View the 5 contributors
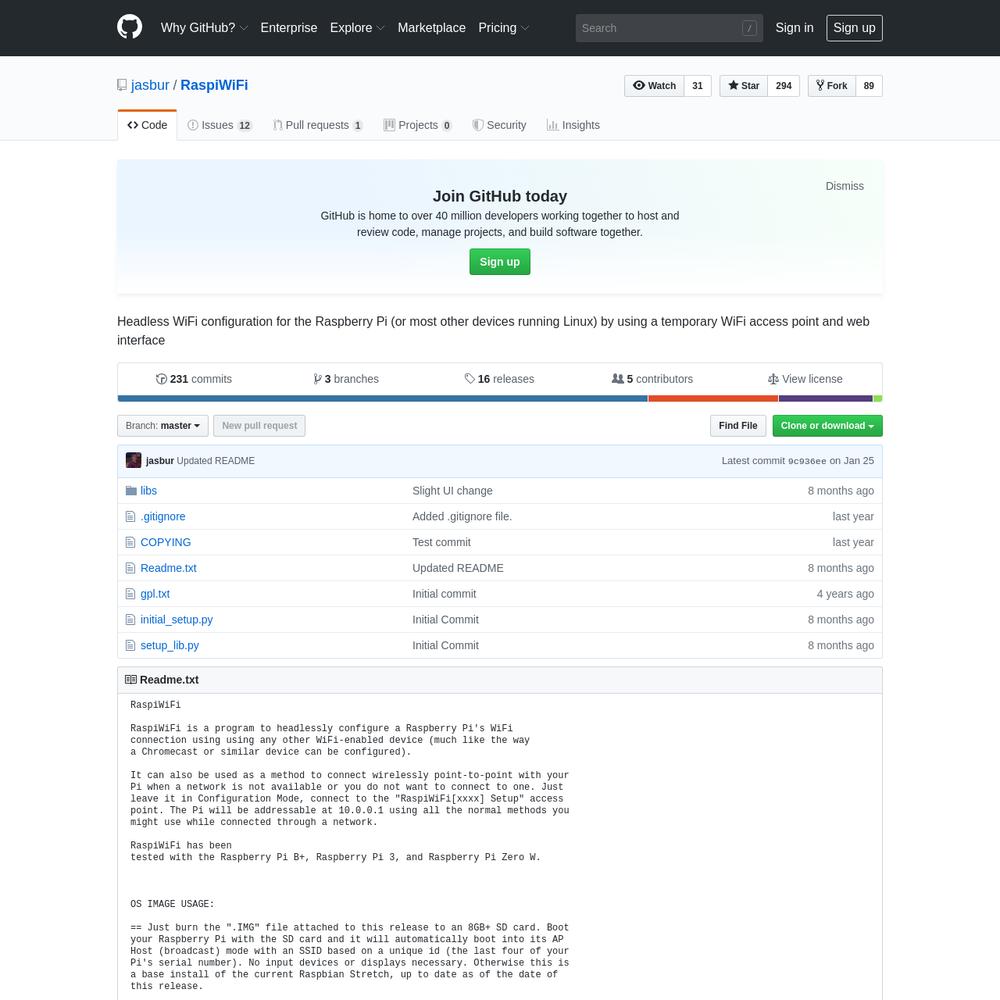This screenshot has height=1000, width=1000. tap(652, 379)
